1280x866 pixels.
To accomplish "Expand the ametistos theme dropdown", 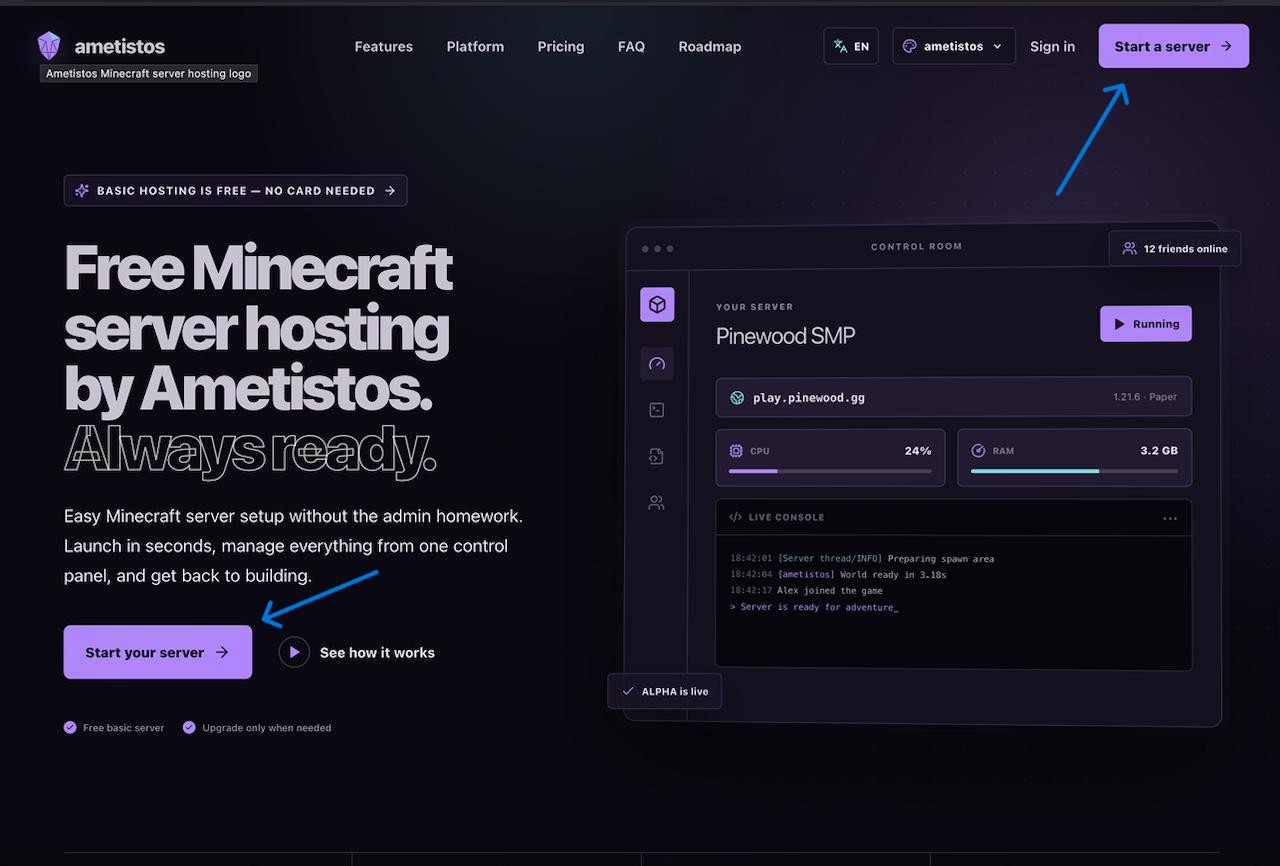I will [x=954, y=46].
